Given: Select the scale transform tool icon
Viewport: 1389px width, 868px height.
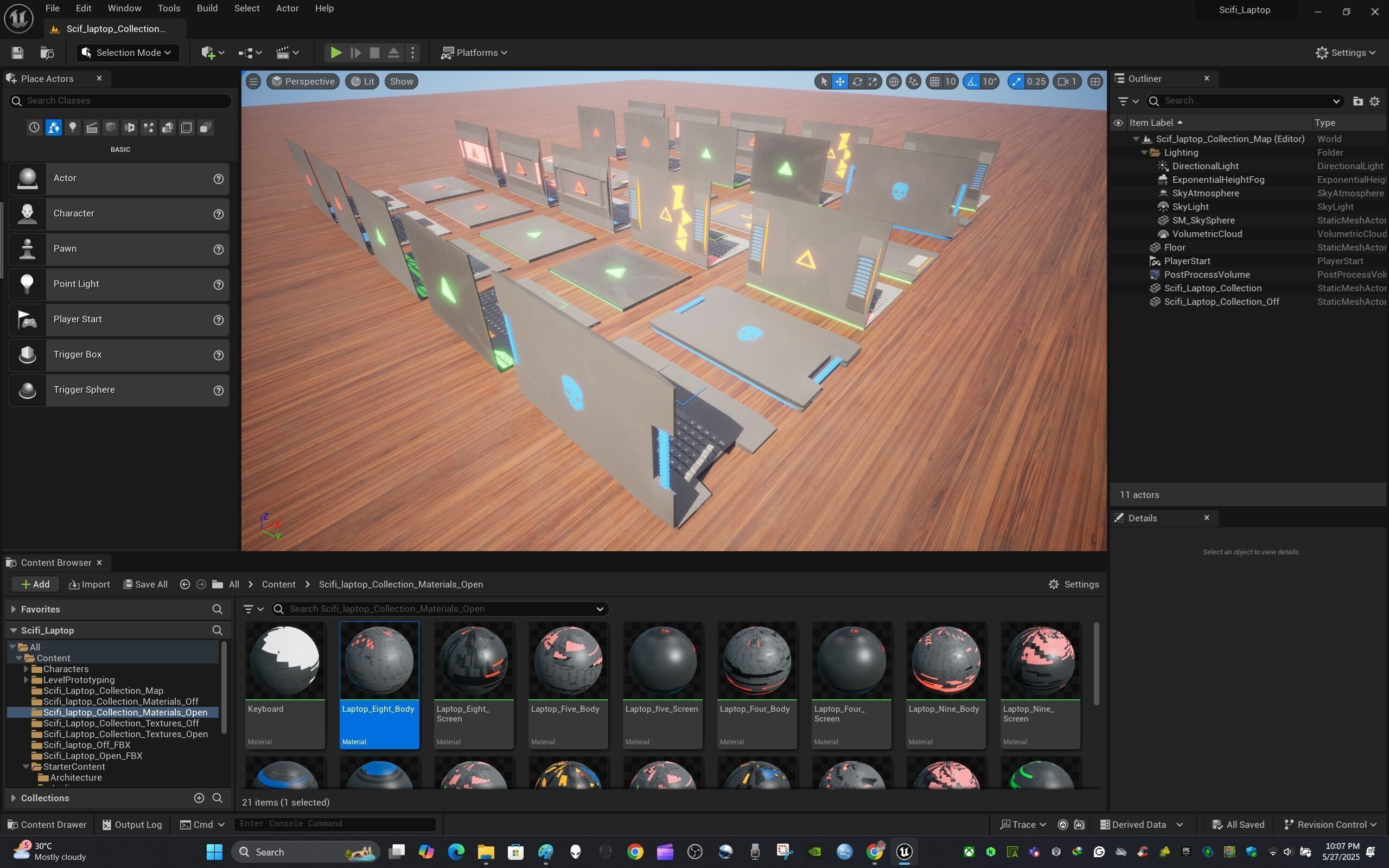Looking at the screenshot, I should (873, 81).
